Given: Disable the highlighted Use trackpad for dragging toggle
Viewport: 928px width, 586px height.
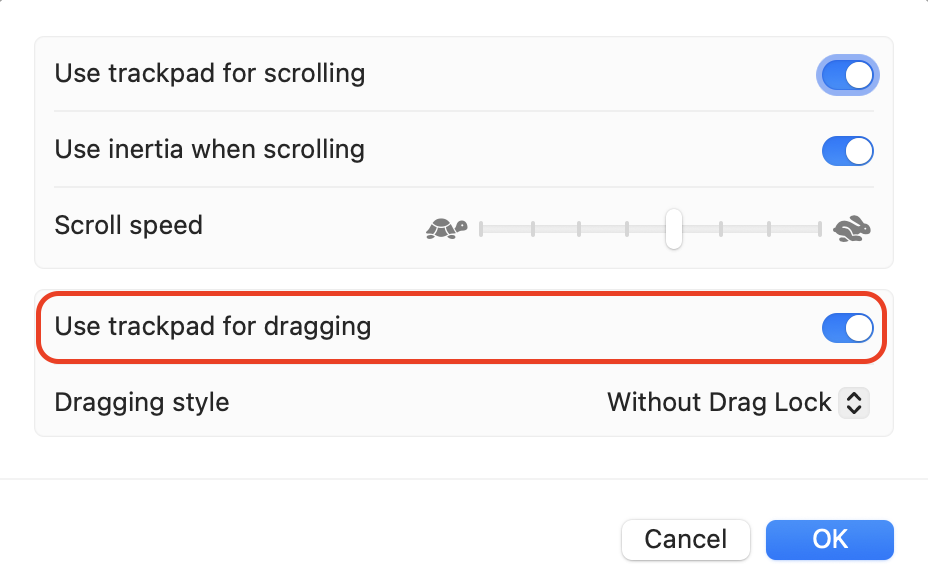Looking at the screenshot, I should click(x=847, y=328).
